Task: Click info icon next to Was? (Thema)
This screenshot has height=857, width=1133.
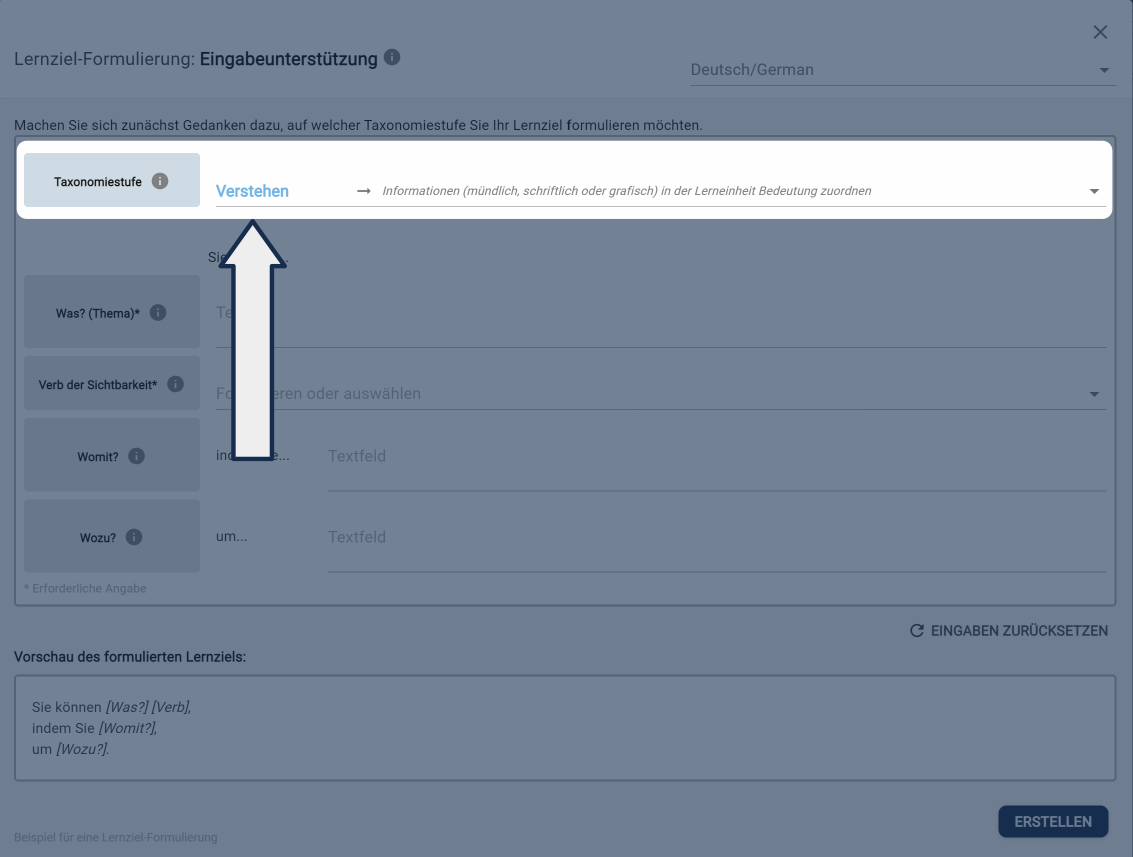Action: point(158,312)
